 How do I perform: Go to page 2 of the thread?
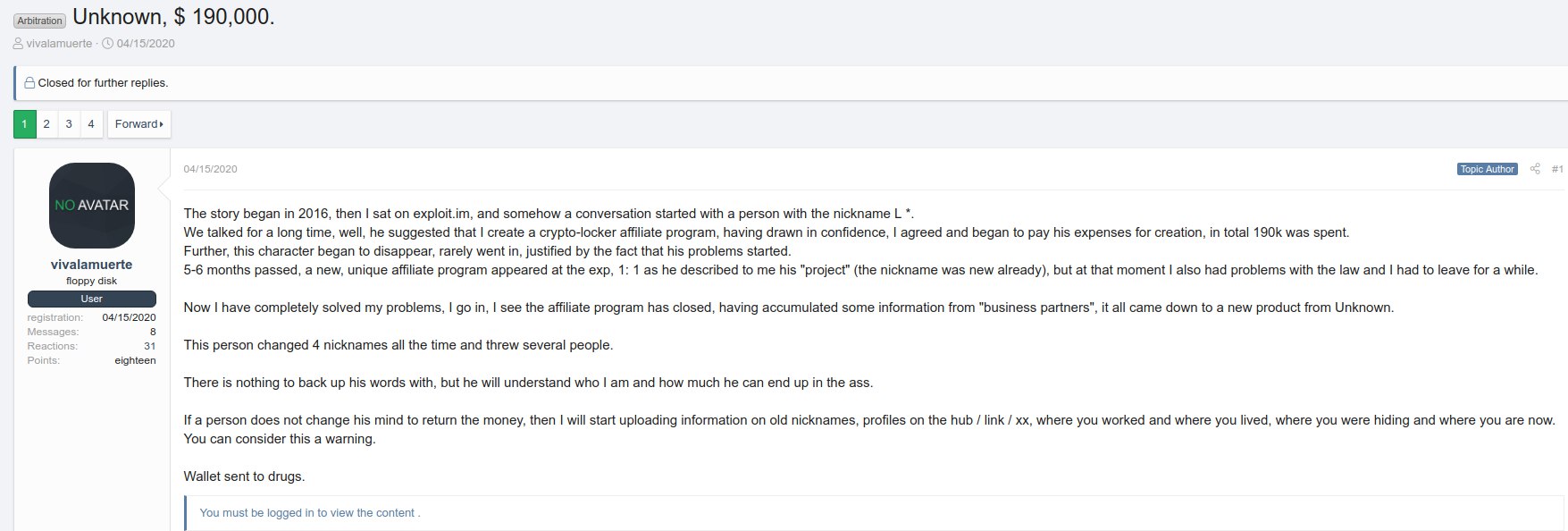coord(46,124)
